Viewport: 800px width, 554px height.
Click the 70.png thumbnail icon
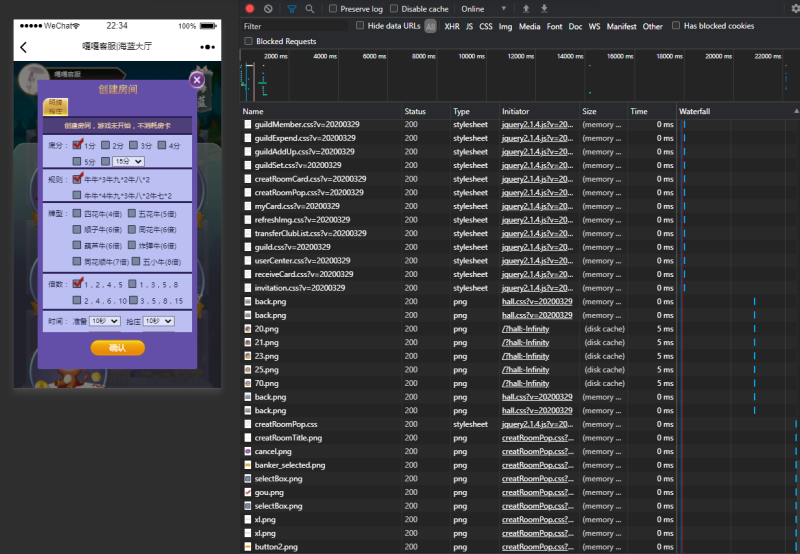click(x=248, y=383)
